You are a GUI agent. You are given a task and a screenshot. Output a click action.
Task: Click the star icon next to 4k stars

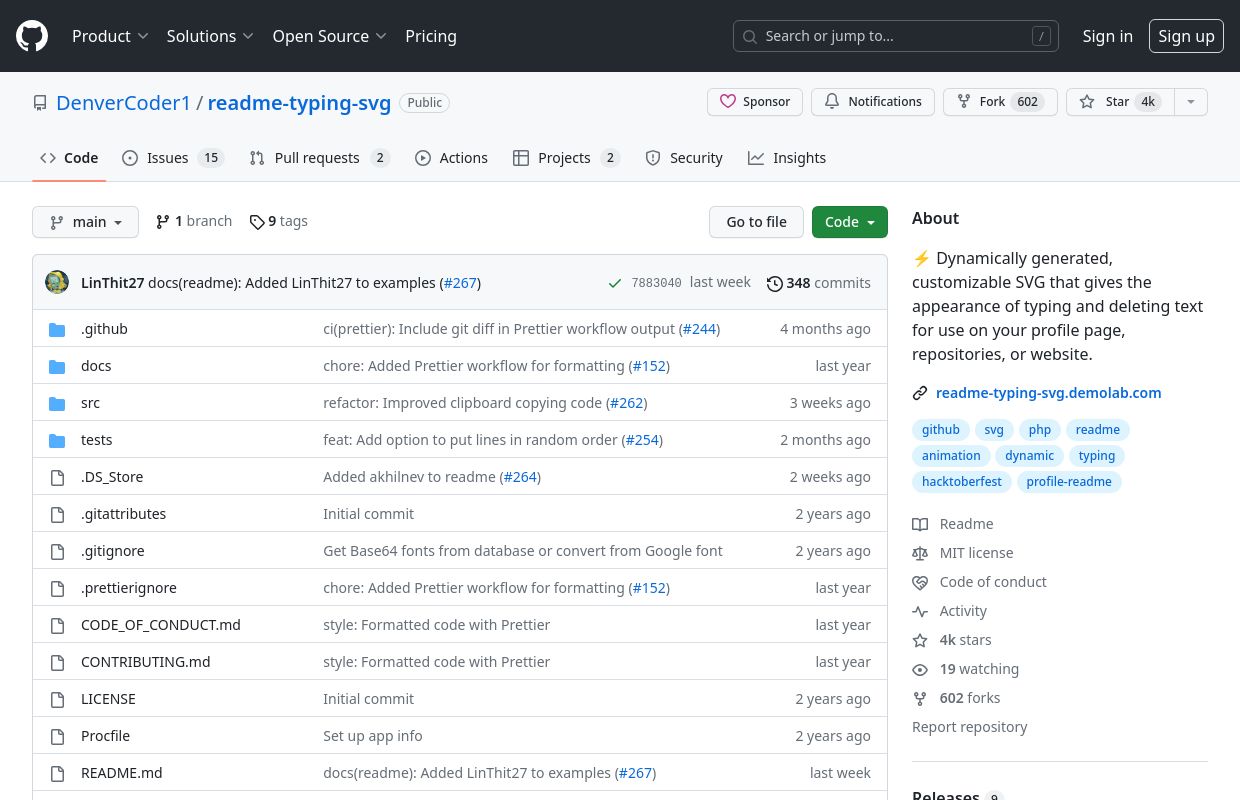[920, 640]
